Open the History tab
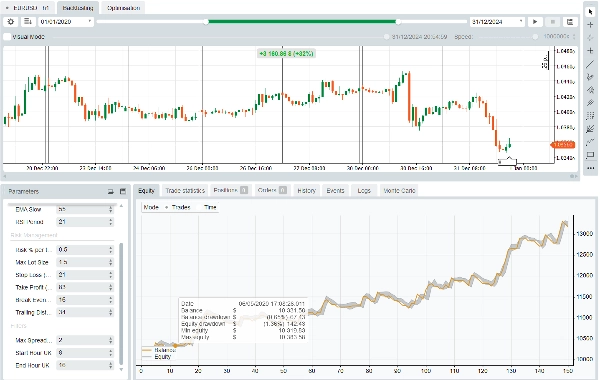 (306, 191)
